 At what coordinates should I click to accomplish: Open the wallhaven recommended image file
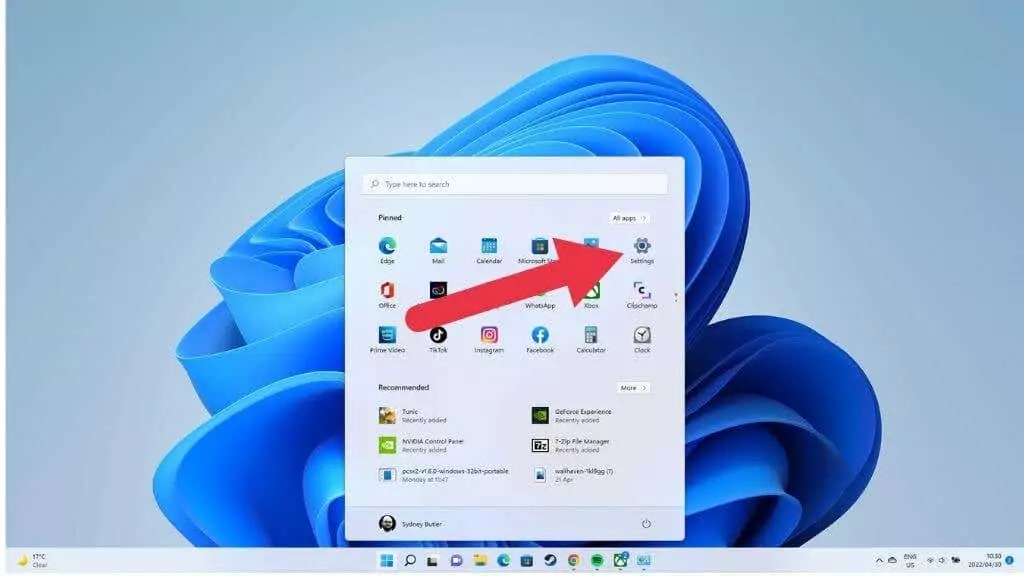coord(573,475)
